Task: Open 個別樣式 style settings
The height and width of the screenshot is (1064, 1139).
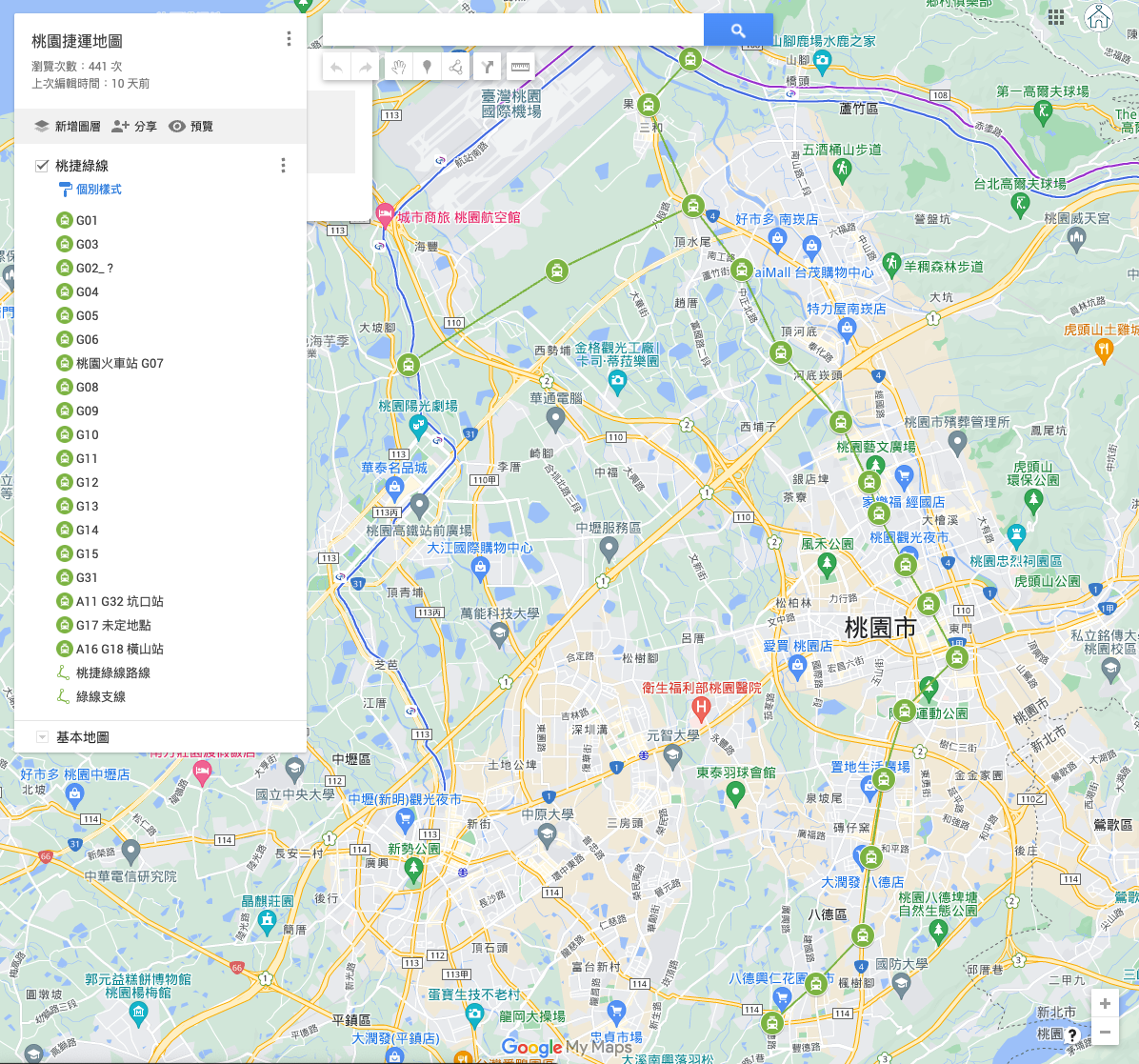Action: point(90,190)
